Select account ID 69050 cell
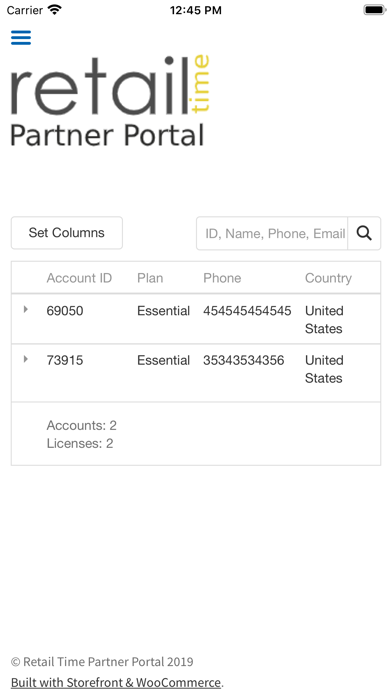The image size is (392, 696). pos(65,311)
